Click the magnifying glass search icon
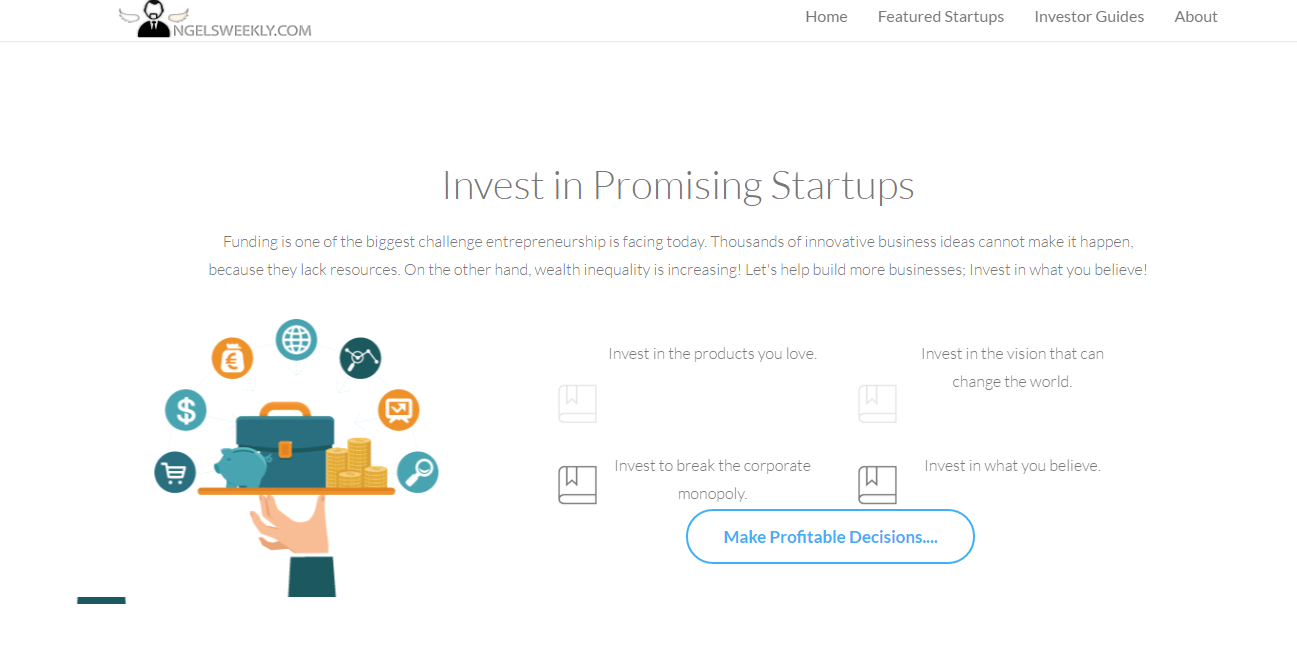The height and width of the screenshot is (661, 1297). [x=417, y=472]
